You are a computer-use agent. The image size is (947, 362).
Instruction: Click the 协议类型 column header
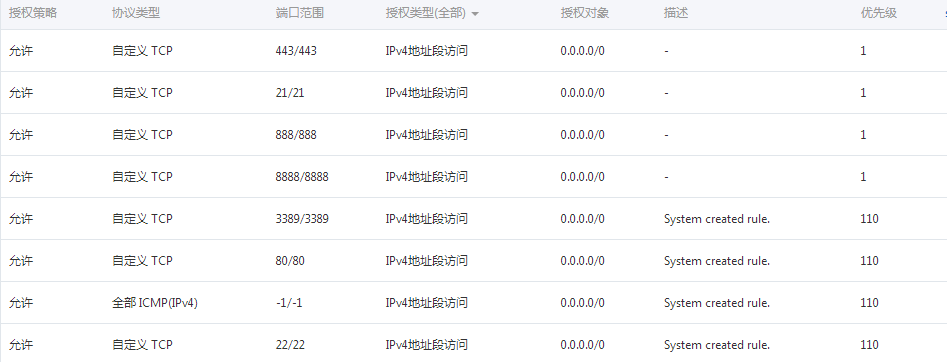(x=136, y=13)
